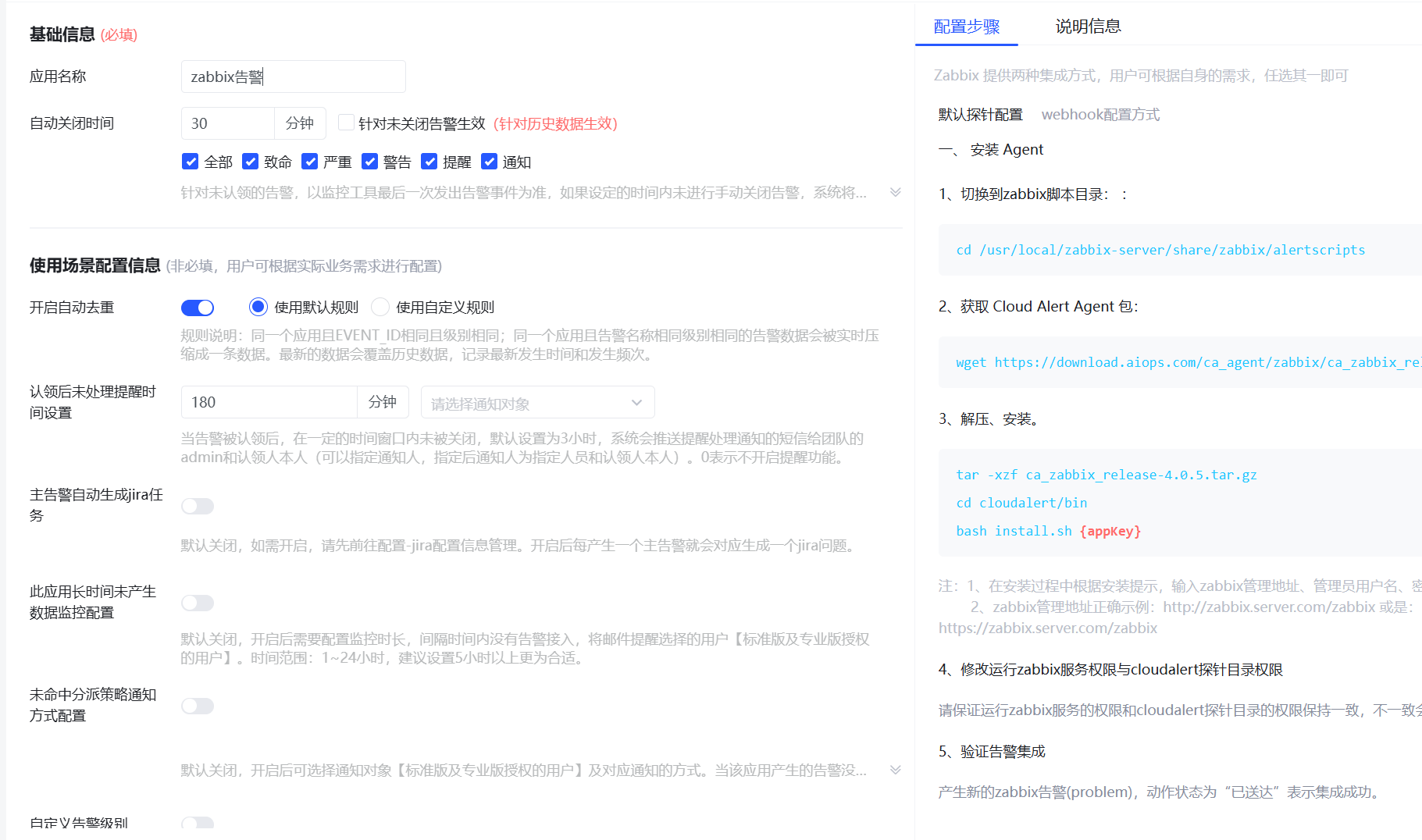Enable 针对未关闭告警生效 checkbox
Viewport: 1422px width, 840px height.
pyautogui.click(x=346, y=123)
